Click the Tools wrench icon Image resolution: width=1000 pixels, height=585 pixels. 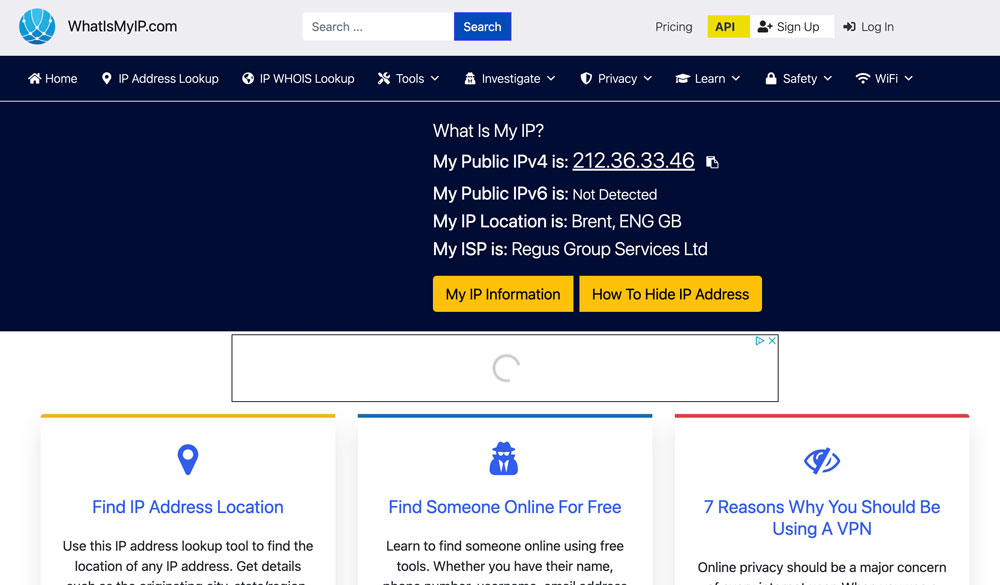(x=384, y=78)
